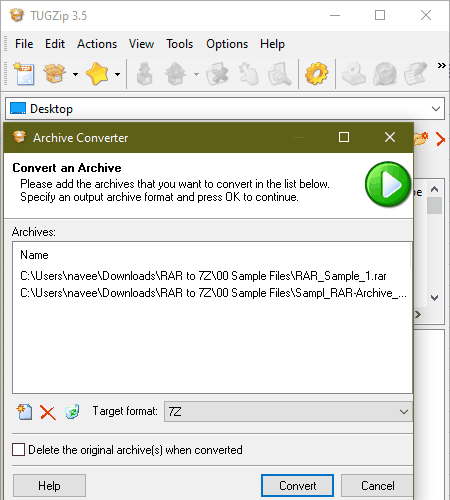Click the Archive Converter title bar icon
The width and height of the screenshot is (450, 500).
tap(19, 137)
